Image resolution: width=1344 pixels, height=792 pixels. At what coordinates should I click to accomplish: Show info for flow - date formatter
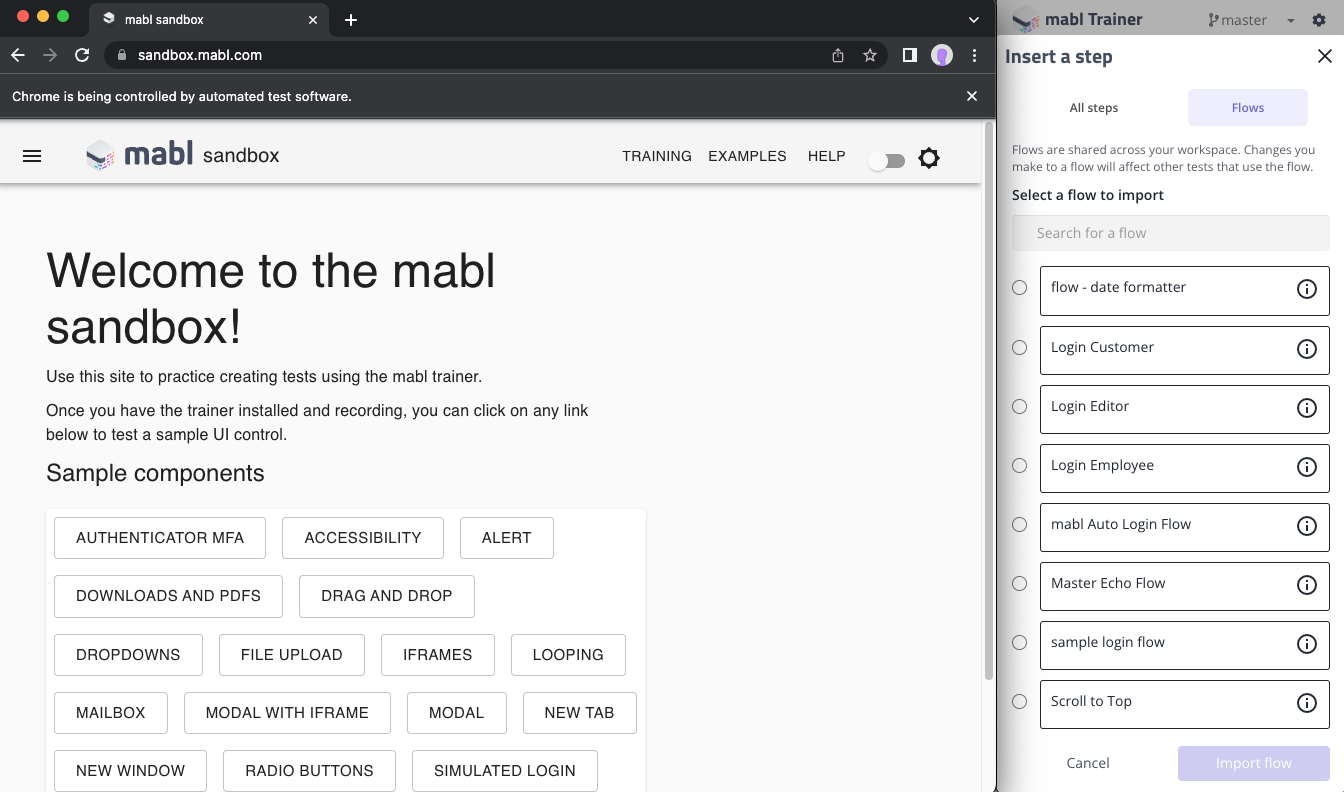point(1306,289)
